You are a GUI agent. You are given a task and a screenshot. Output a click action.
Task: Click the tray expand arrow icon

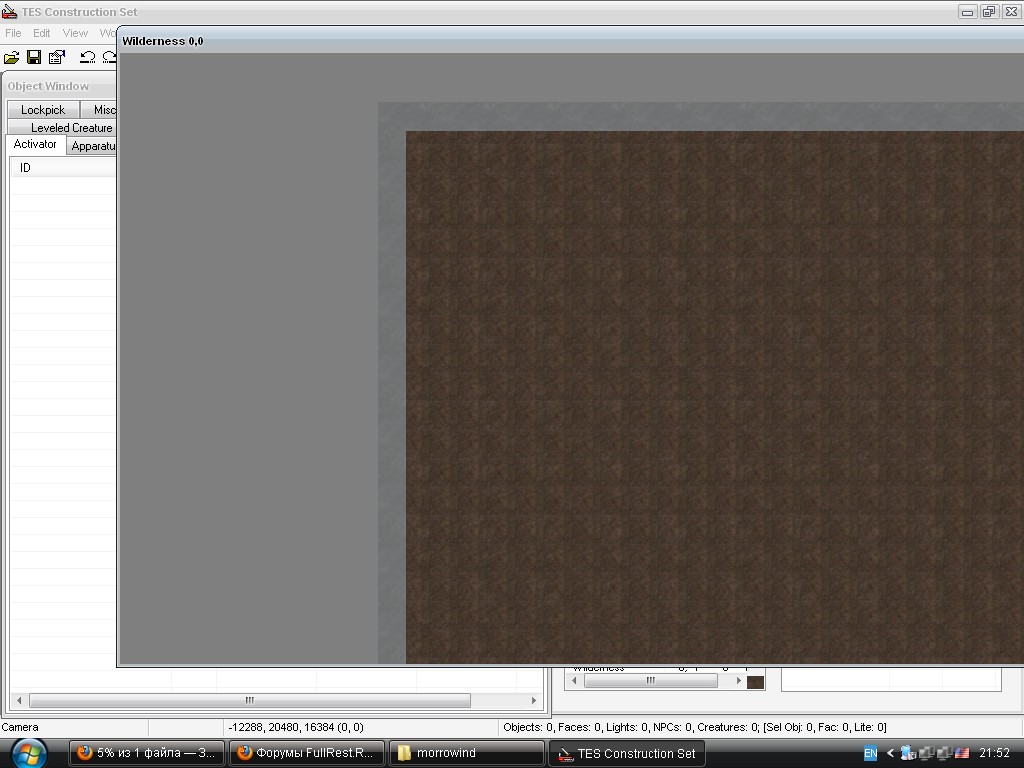890,753
